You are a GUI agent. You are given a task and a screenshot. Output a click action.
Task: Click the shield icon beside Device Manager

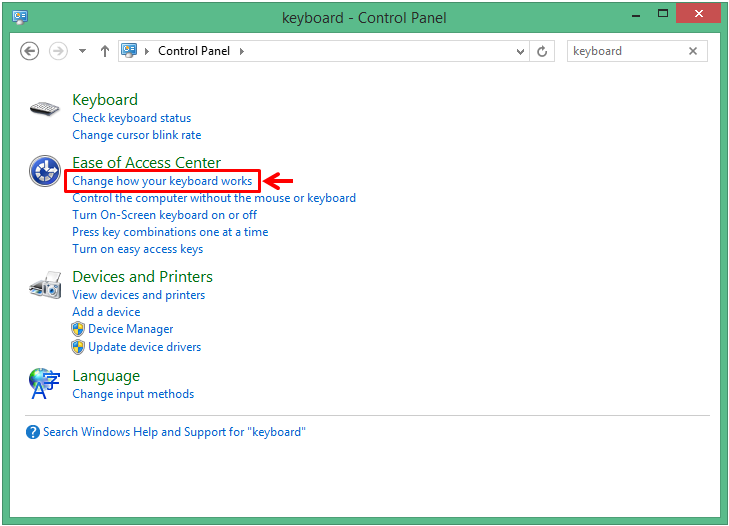click(x=78, y=329)
